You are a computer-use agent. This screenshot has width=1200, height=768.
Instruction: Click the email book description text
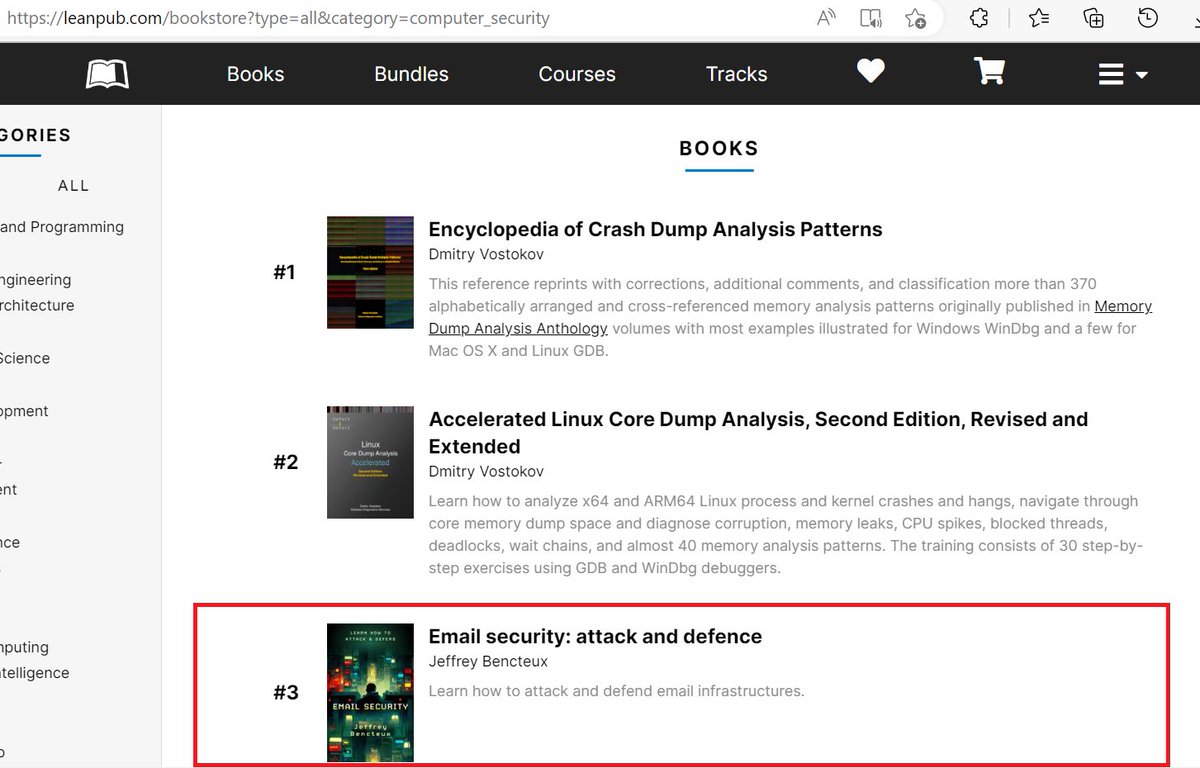click(616, 691)
